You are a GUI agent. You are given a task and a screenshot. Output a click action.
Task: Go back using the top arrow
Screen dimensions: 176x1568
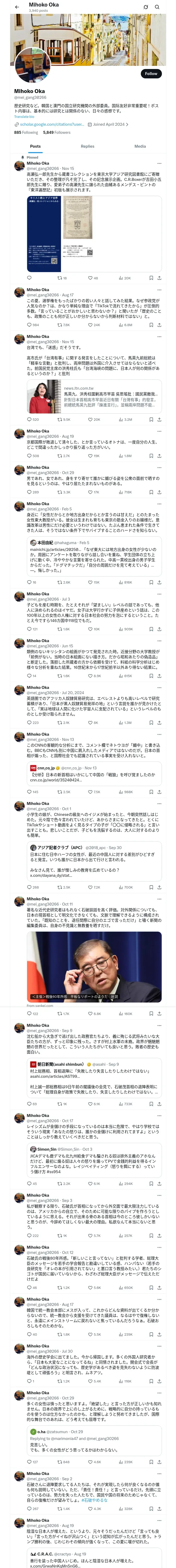pyautogui.click(x=16, y=7)
